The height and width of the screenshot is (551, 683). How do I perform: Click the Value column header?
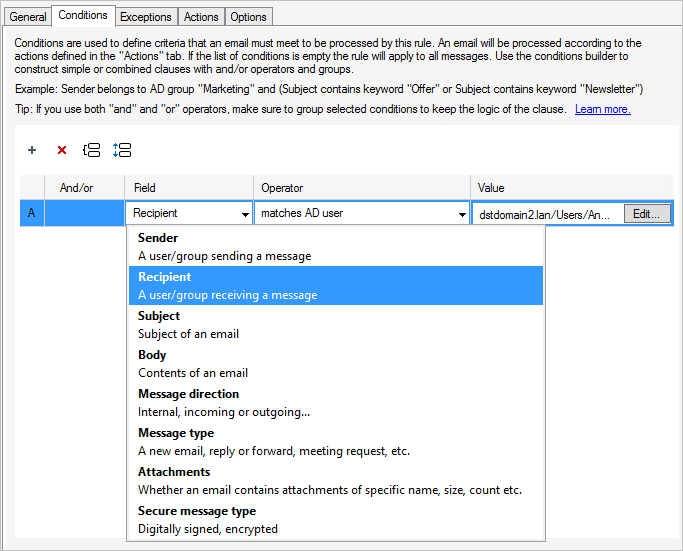coord(572,188)
